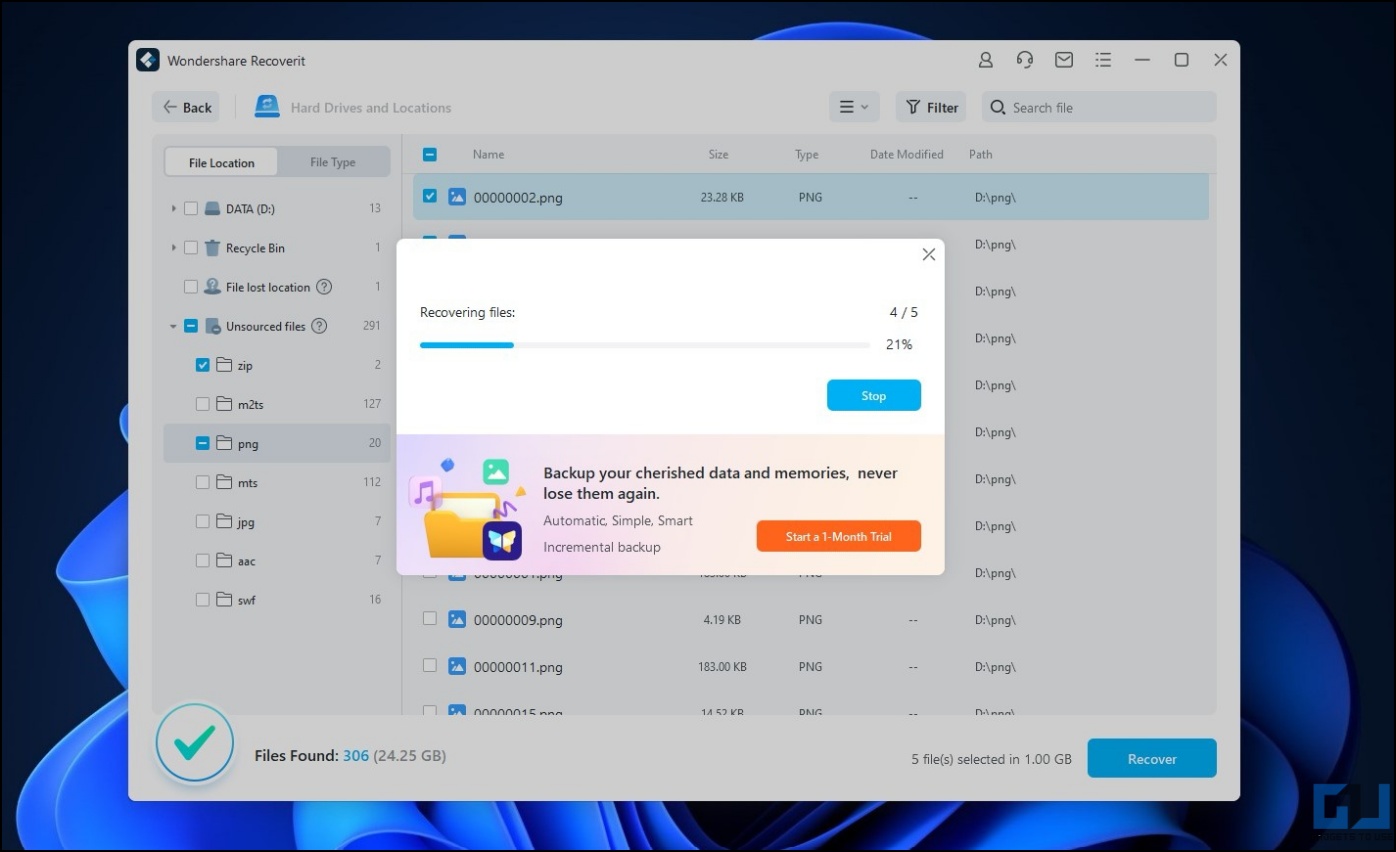Sort by the Type column header
The image size is (1396, 852).
pos(807,154)
